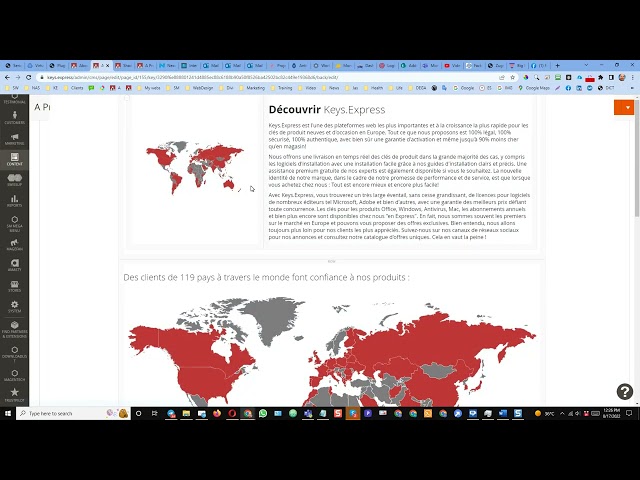The height and width of the screenshot is (480, 640).
Task: Show hidden system tray icons chevron
Action: (x=562, y=413)
